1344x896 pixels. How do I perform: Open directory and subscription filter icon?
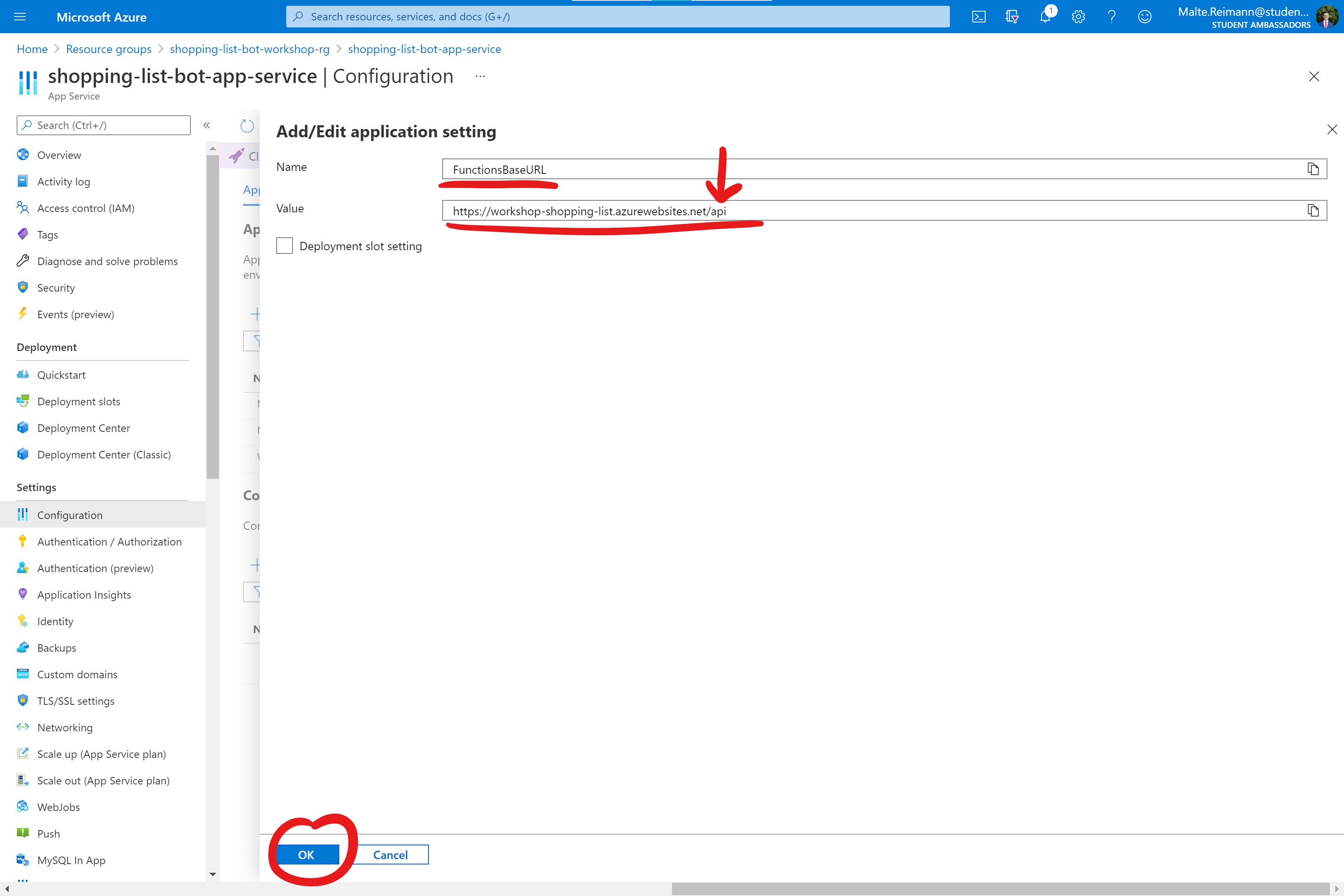tap(1012, 17)
